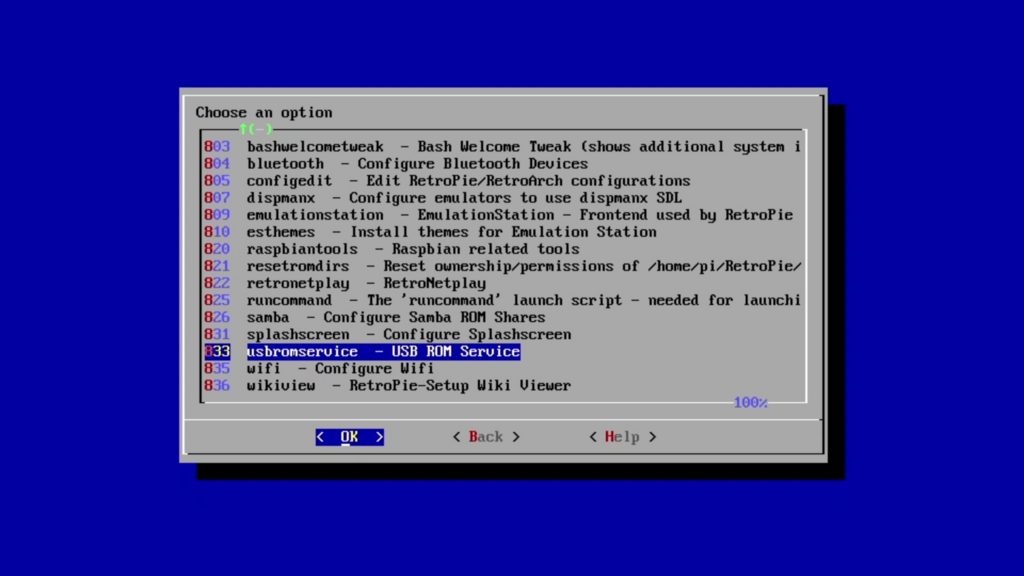
Task: Choose the Back button
Action: tap(486, 437)
